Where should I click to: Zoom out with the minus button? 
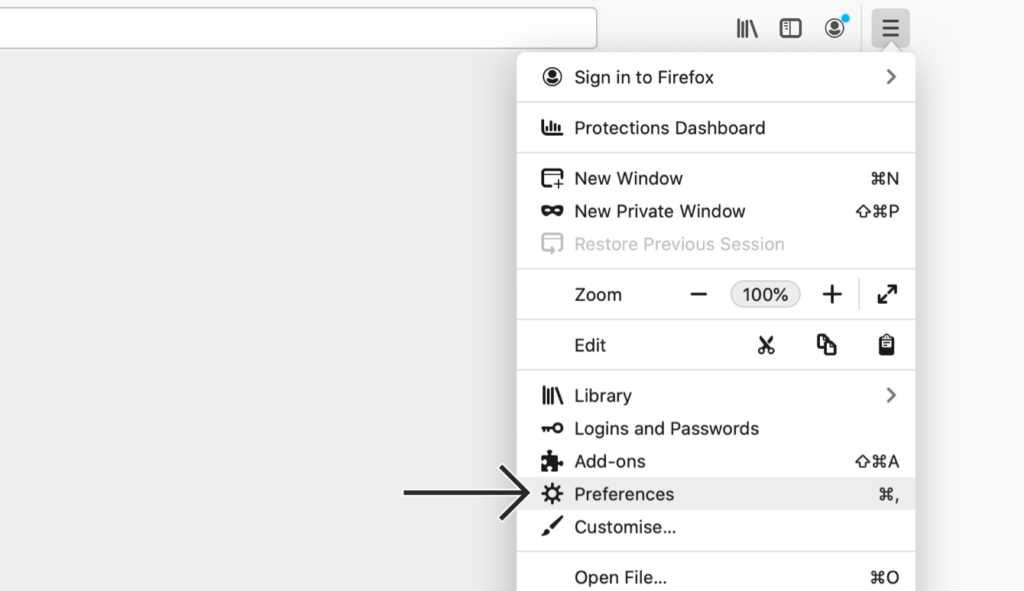tap(699, 295)
